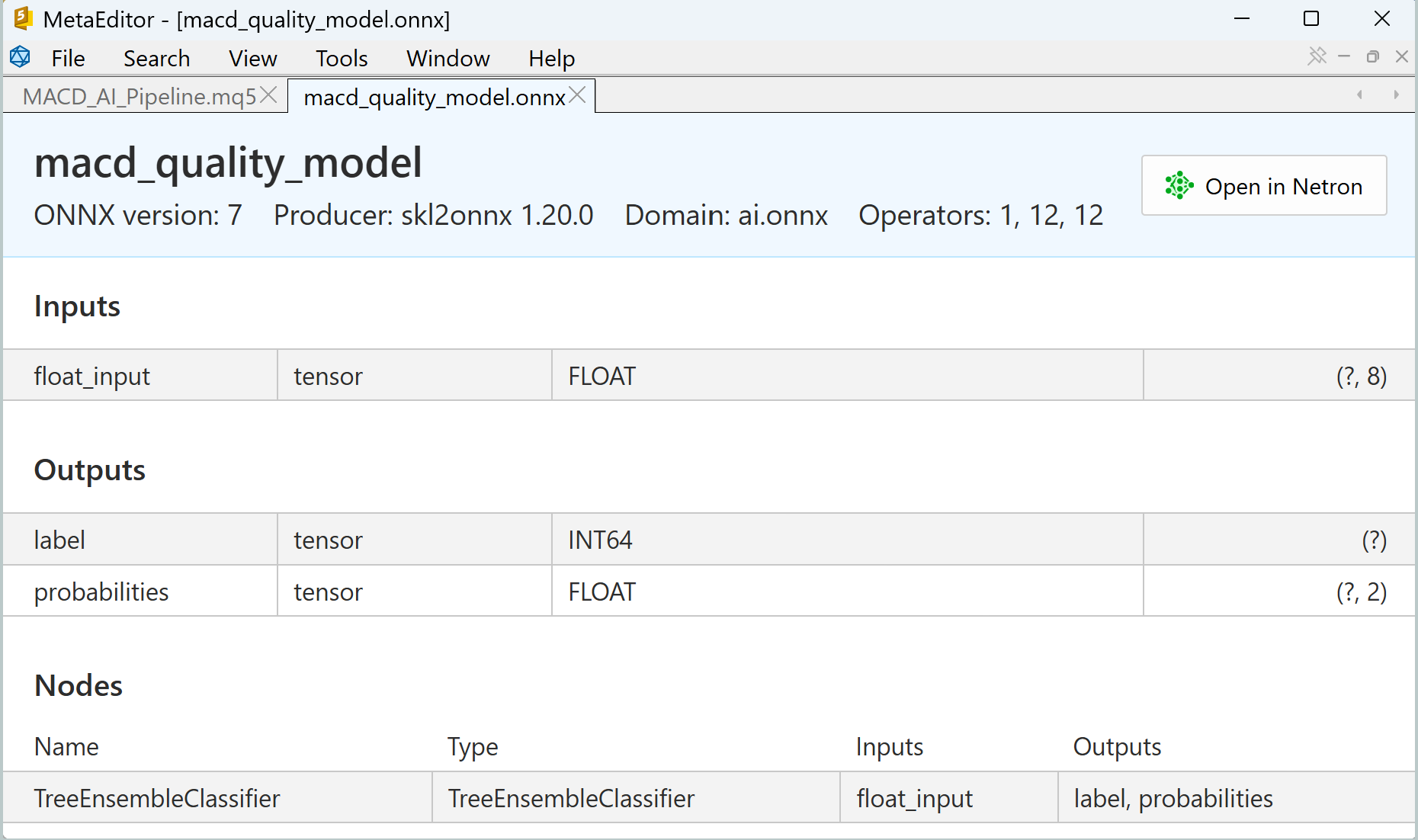Click the (?, 8) shape cell
Viewport: 1418px width, 840px height.
coord(1279,376)
